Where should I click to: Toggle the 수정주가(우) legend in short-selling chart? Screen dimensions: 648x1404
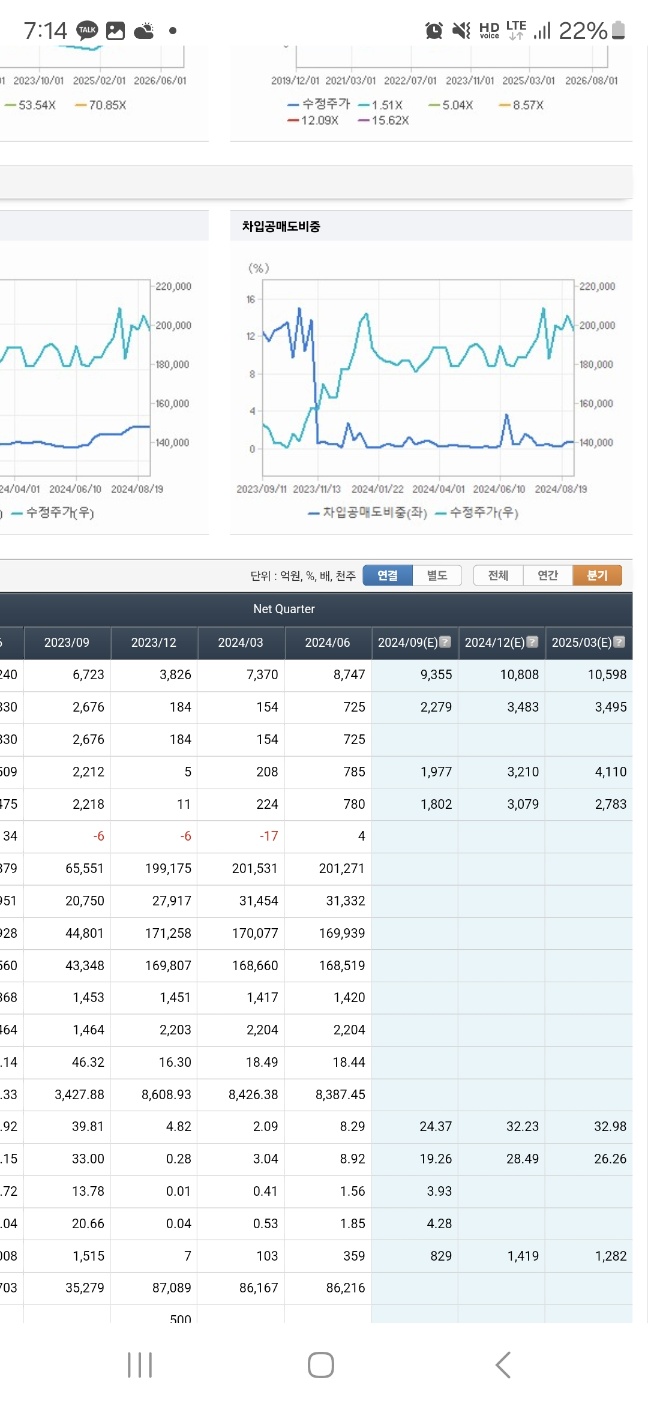(x=476, y=512)
